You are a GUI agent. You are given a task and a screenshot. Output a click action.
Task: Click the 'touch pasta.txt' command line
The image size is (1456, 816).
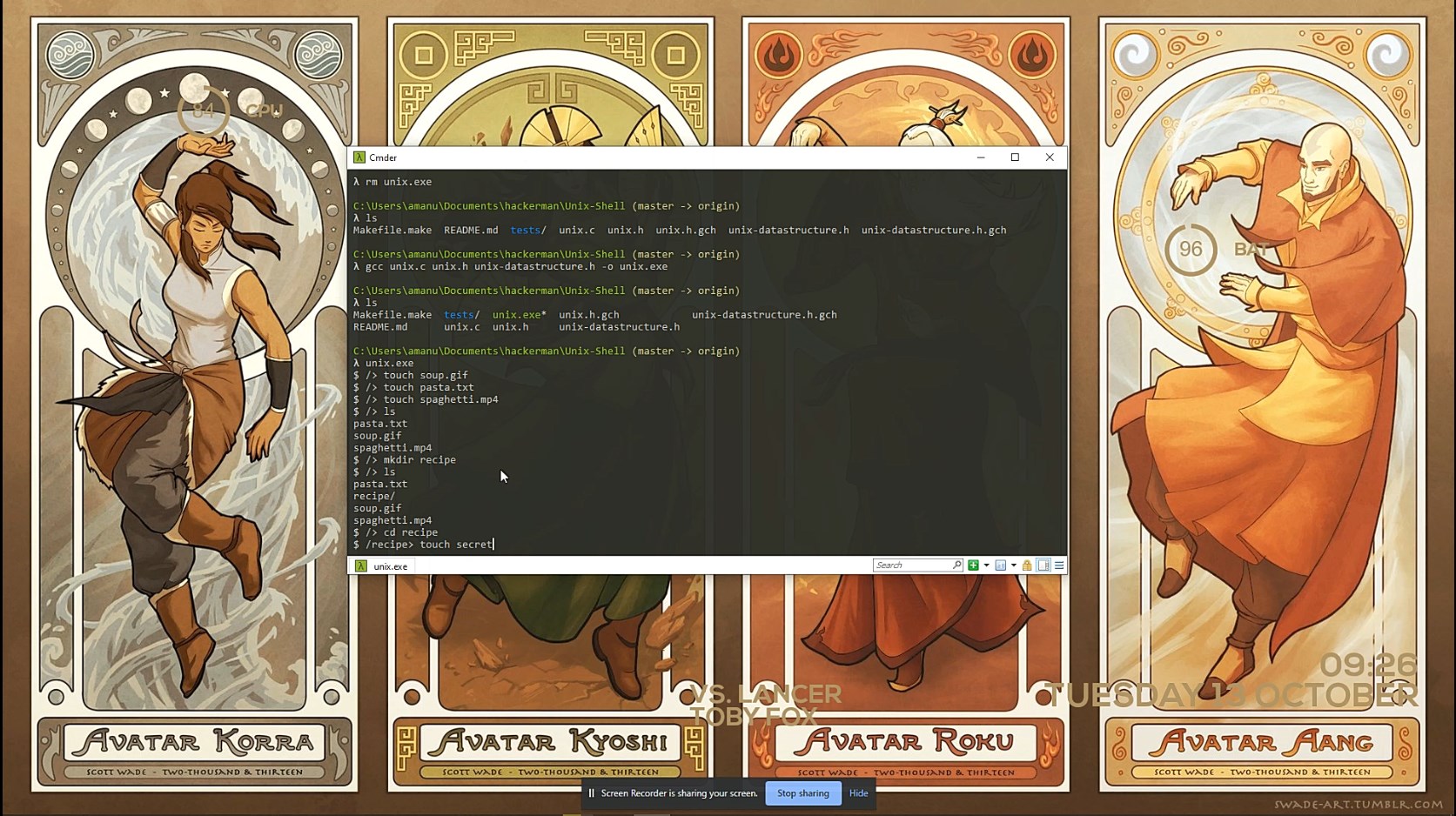pyautogui.click(x=413, y=388)
